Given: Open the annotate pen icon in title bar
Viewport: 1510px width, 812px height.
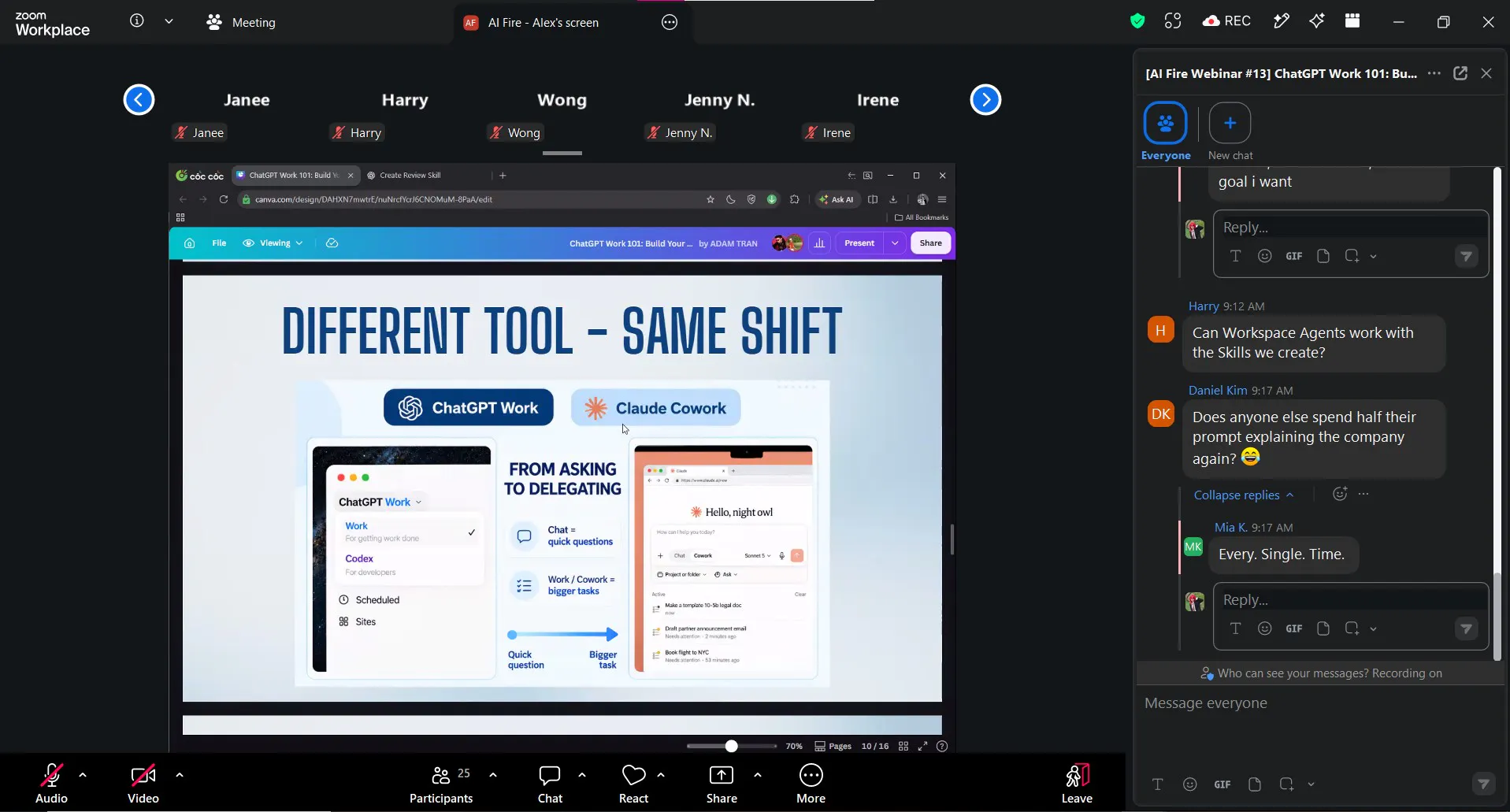Looking at the screenshot, I should point(1282,21).
